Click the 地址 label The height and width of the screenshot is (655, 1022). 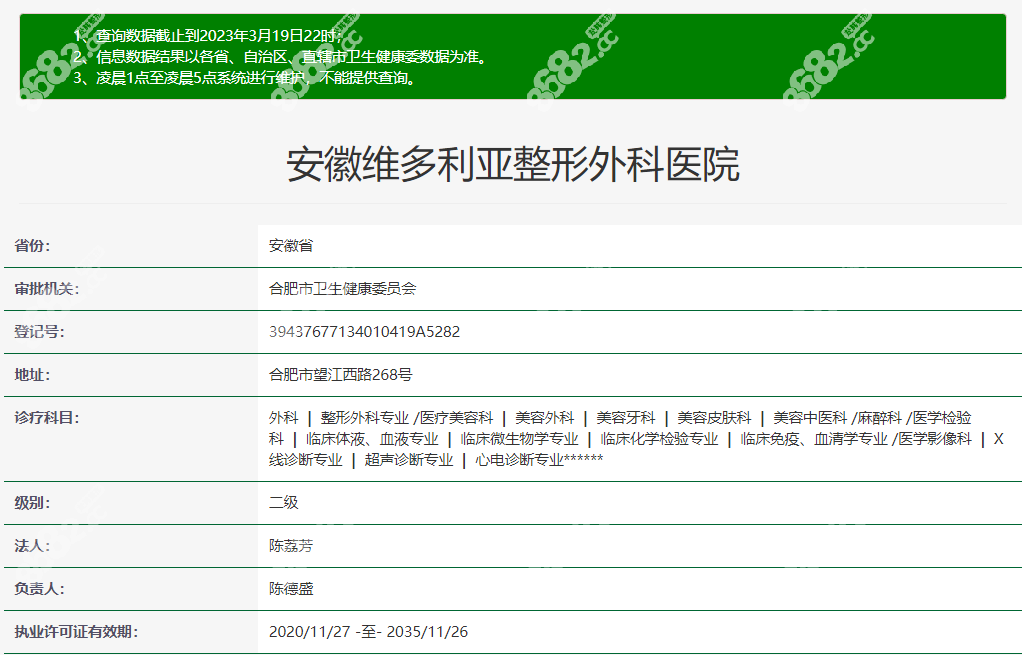[x=32, y=375]
